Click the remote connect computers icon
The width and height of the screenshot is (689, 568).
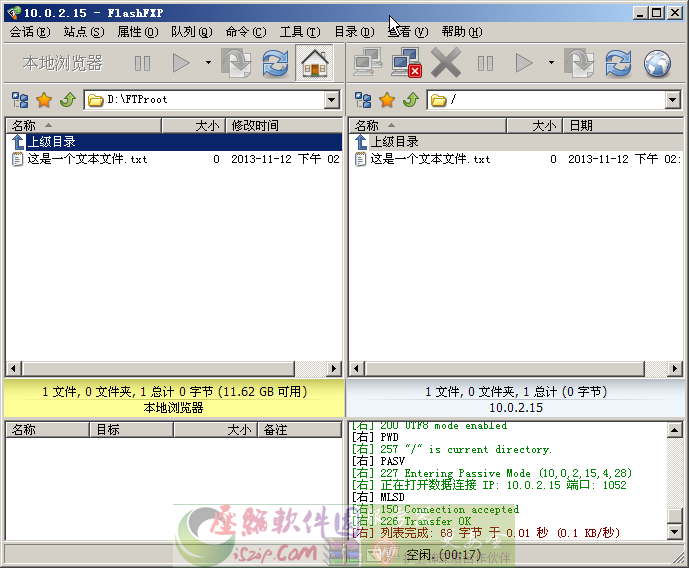(x=367, y=63)
